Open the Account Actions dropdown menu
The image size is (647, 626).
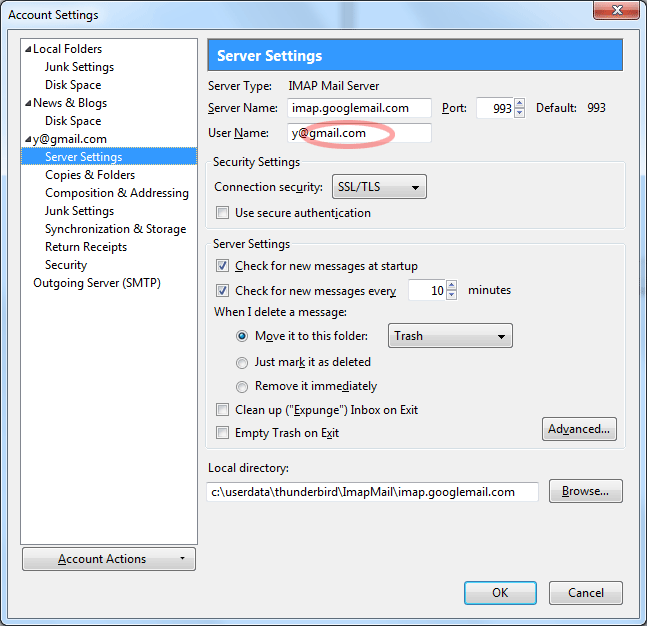pyautogui.click(x=109, y=559)
